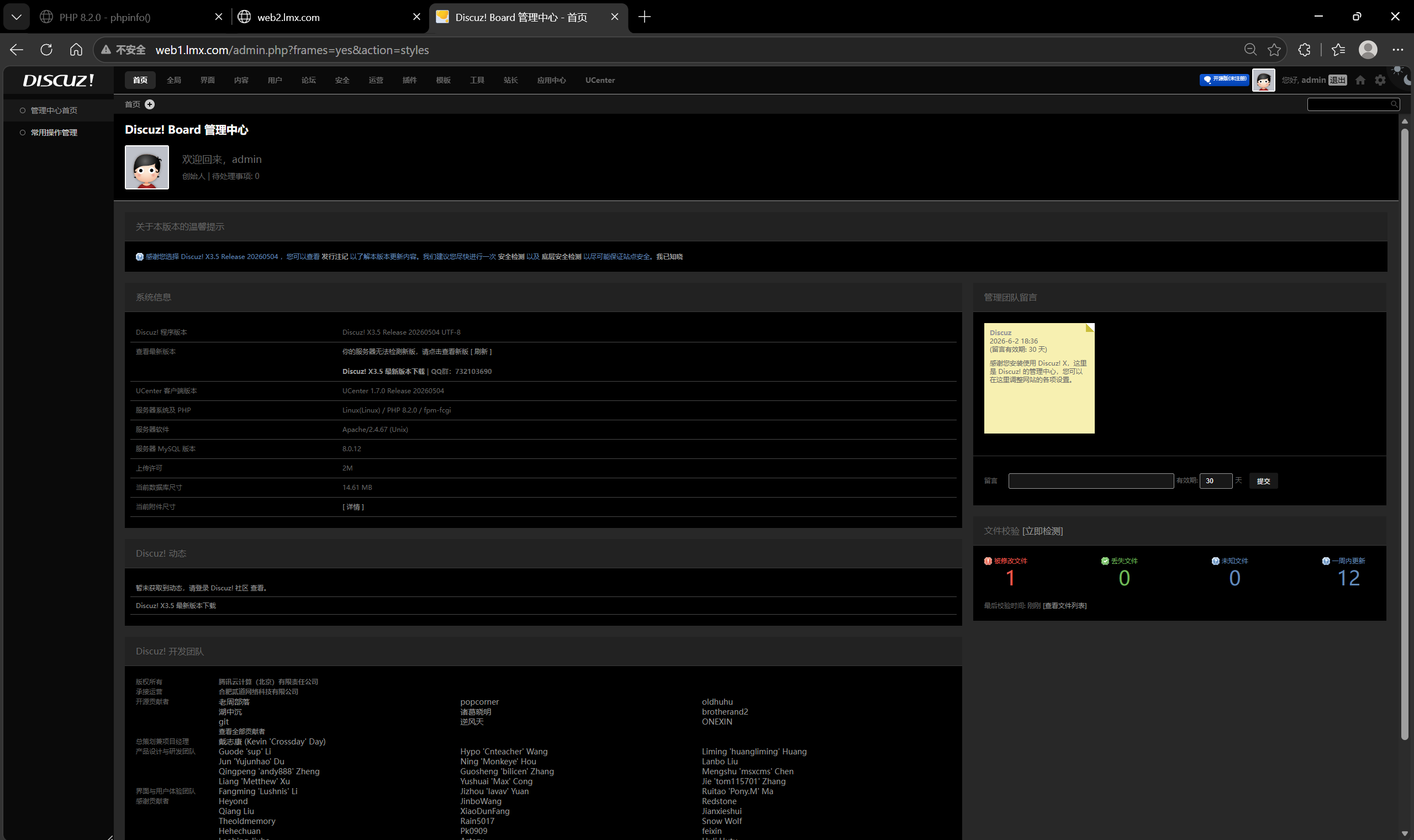Viewport: 1414px width, 840px height.
Task: Open the tab search chevron at top-left
Action: coord(17,17)
